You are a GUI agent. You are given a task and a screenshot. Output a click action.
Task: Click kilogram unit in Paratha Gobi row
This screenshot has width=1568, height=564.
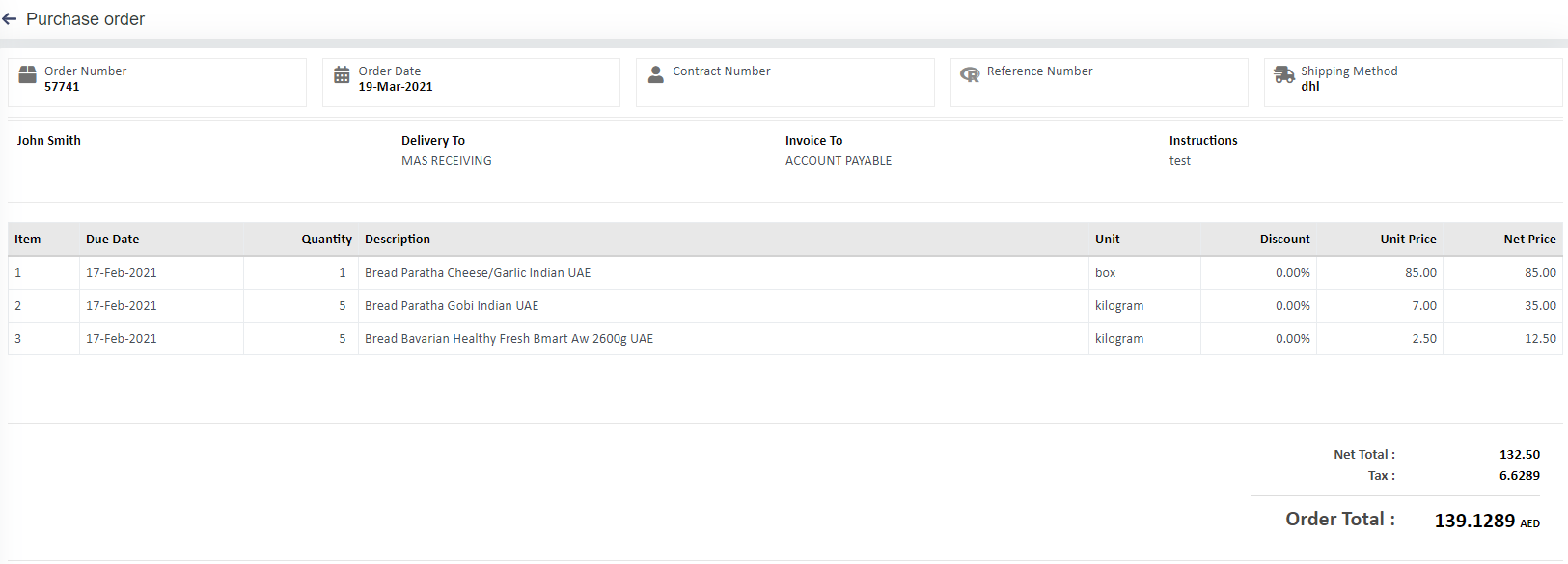click(1119, 306)
